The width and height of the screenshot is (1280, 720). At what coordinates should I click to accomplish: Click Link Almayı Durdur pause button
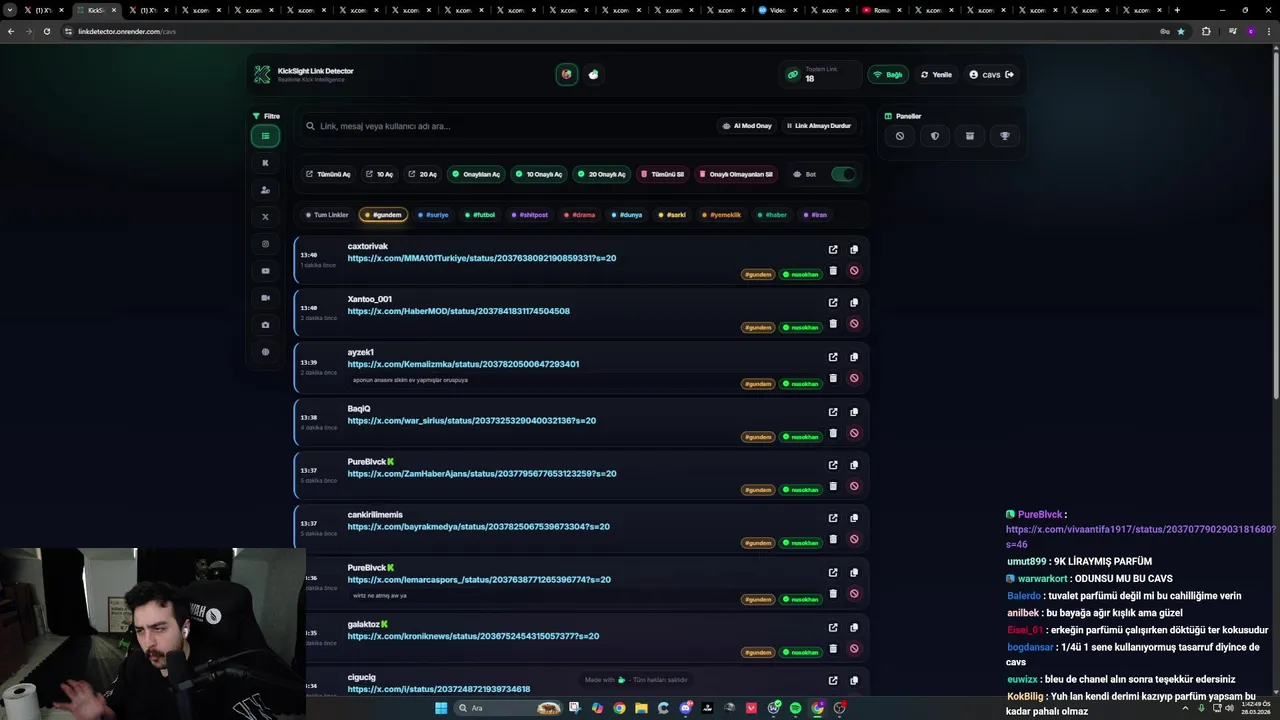818,126
